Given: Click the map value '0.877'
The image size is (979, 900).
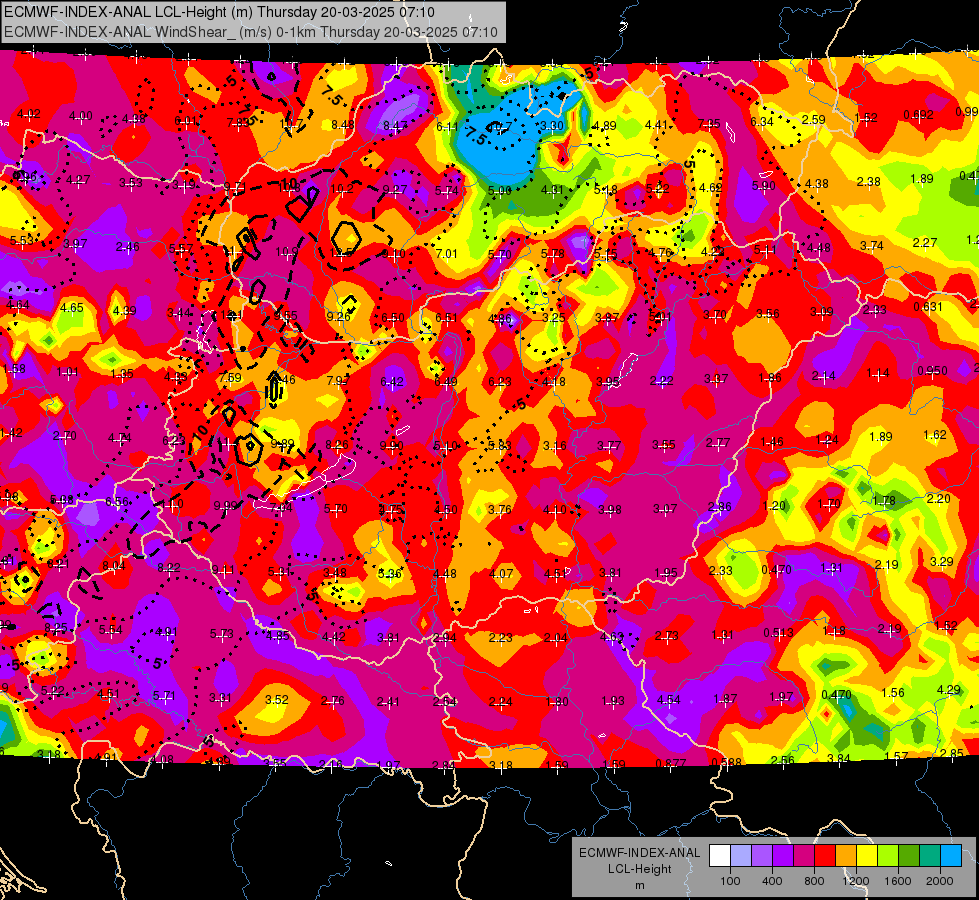Looking at the screenshot, I should pyautogui.click(x=671, y=763).
